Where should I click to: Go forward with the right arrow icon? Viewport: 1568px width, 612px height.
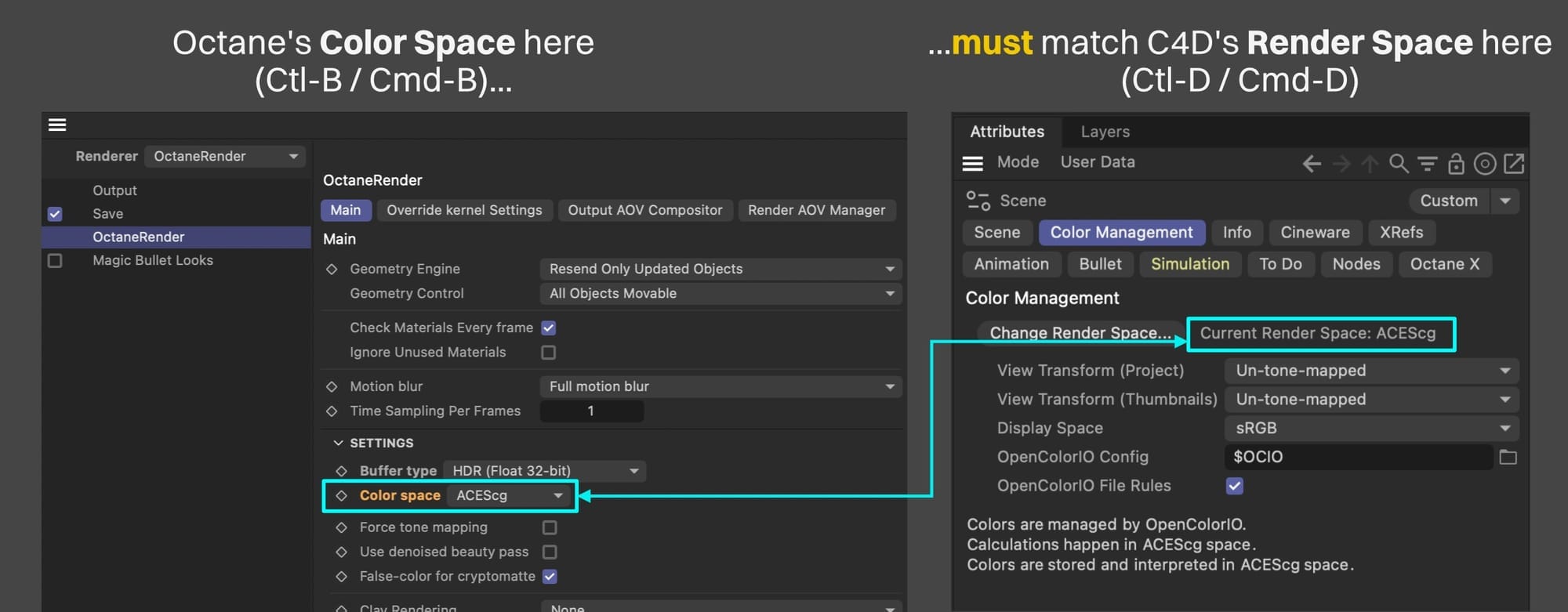point(1341,163)
